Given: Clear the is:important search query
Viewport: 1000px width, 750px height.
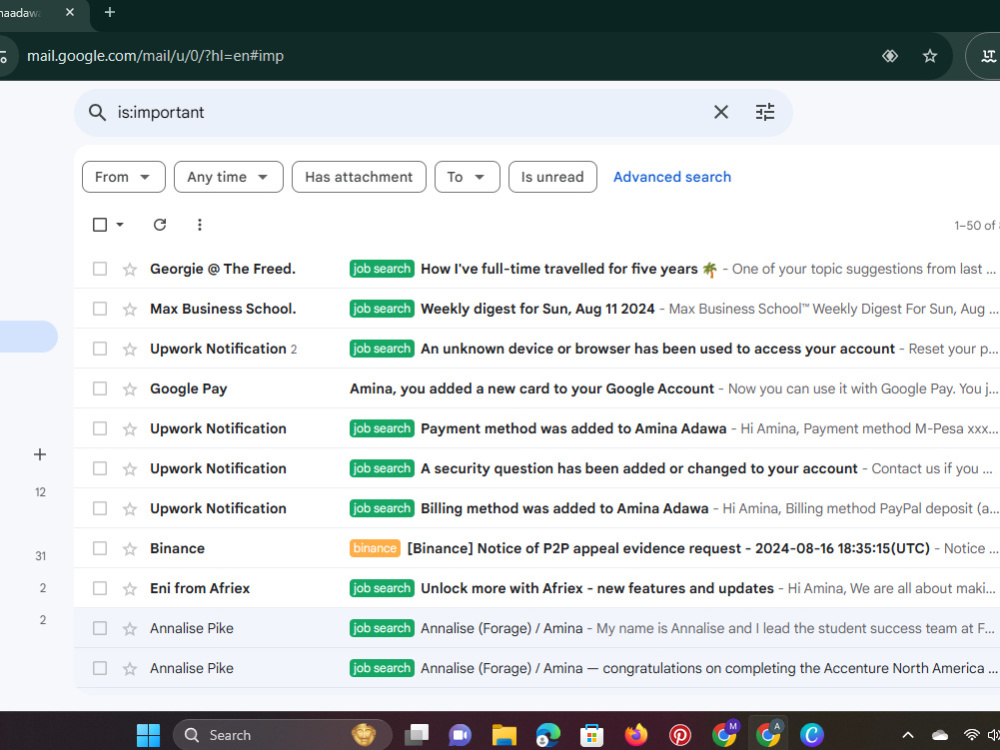Looking at the screenshot, I should (721, 112).
